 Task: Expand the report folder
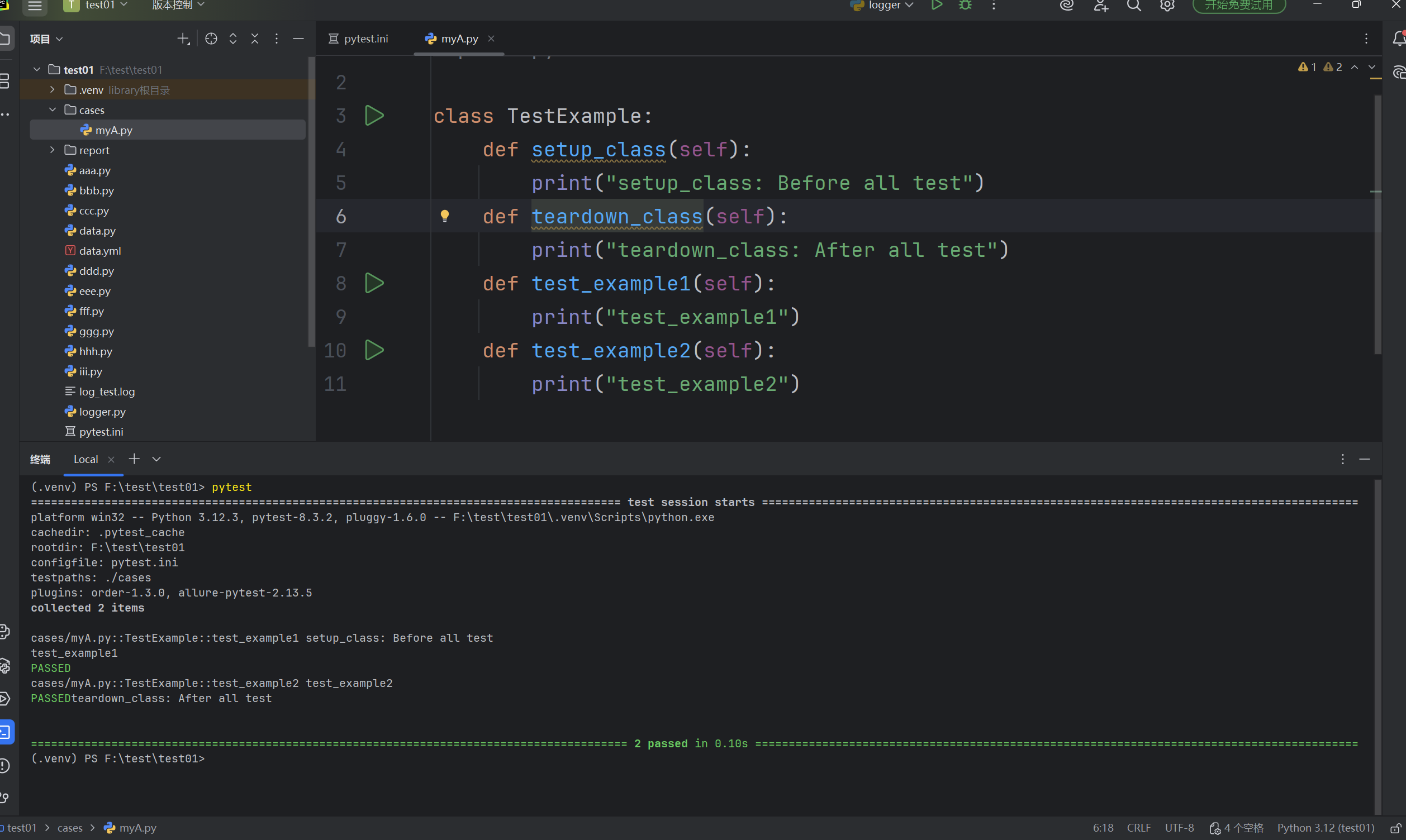(52, 150)
